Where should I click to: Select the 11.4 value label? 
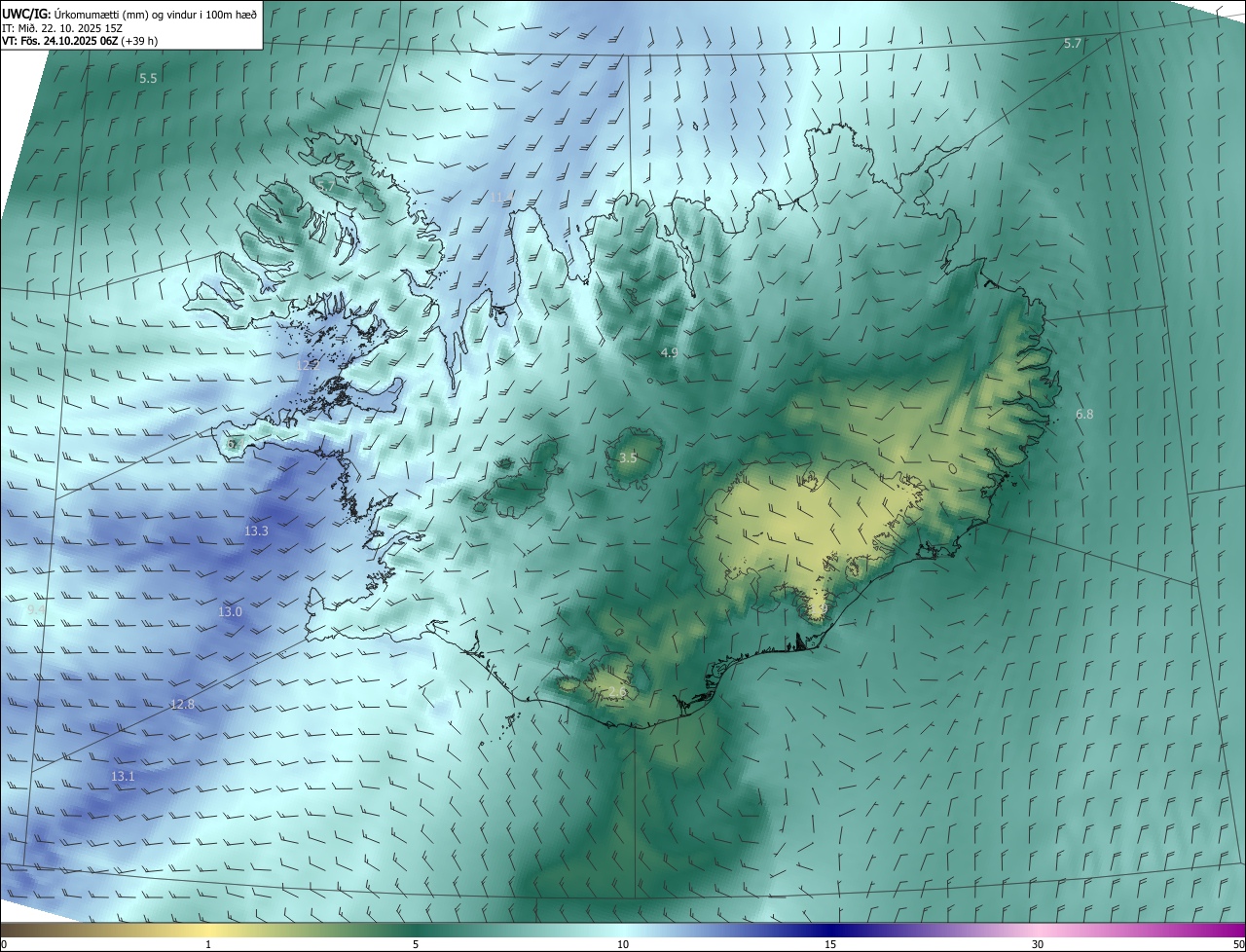click(x=500, y=197)
